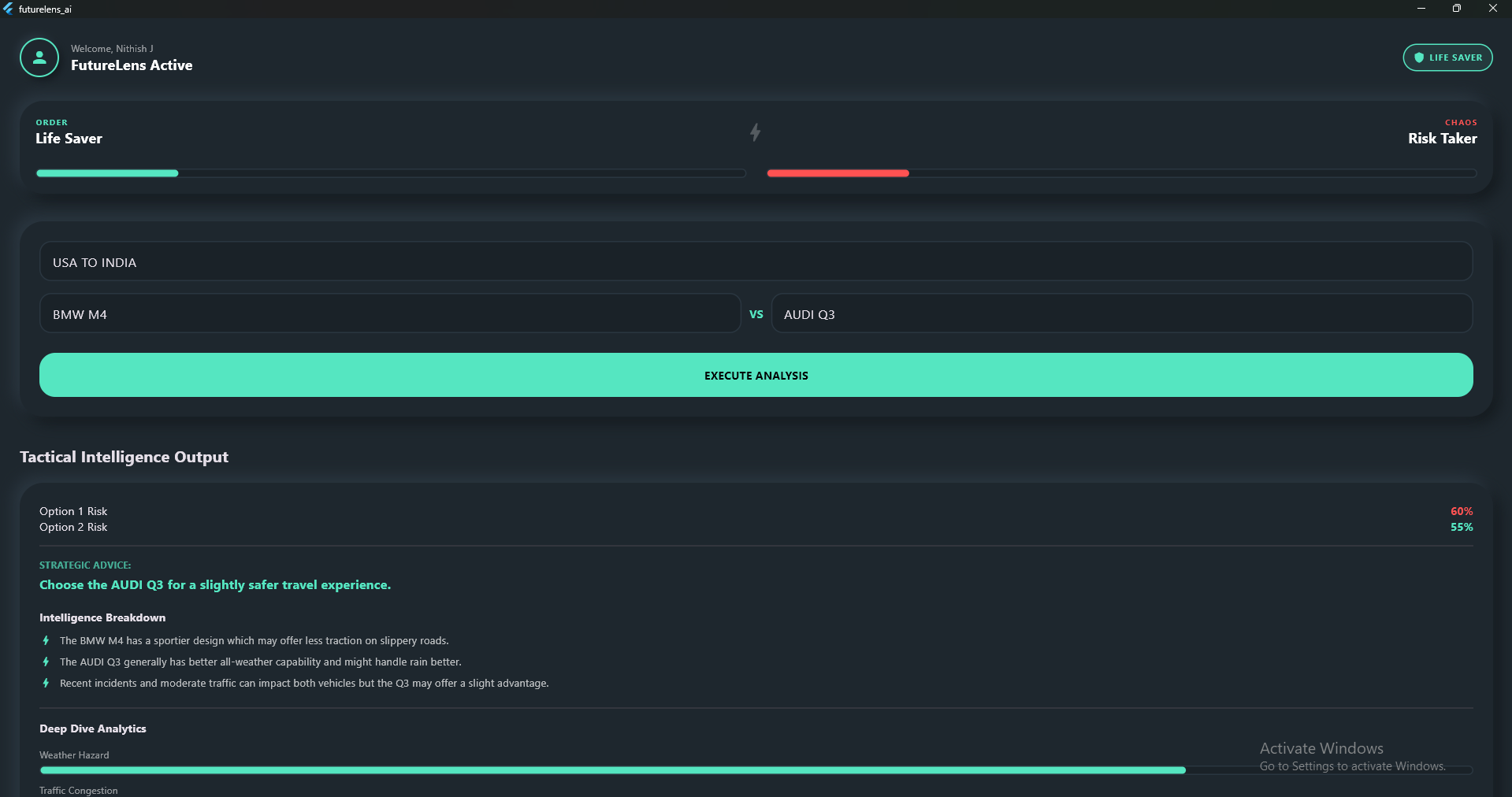Click the bolt icon beside Recent incidents line

46,683
